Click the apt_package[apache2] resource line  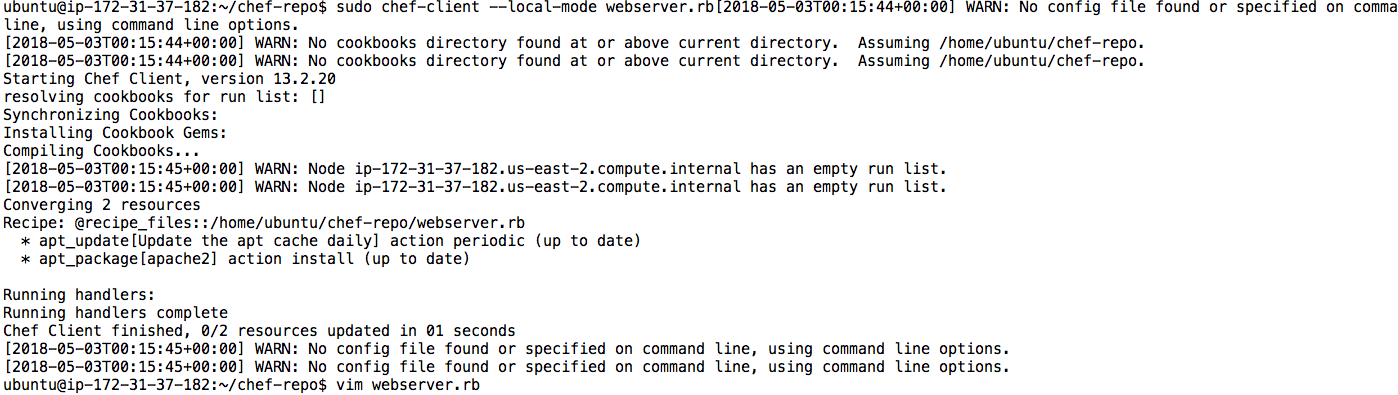(x=245, y=259)
